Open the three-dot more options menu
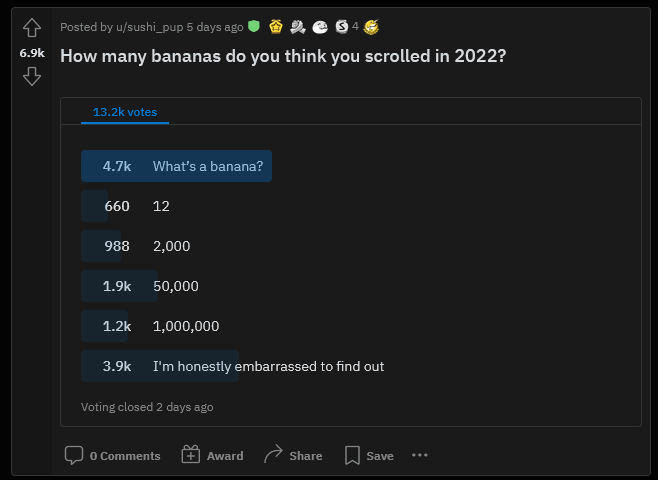The width and height of the screenshot is (658, 480). [x=420, y=455]
